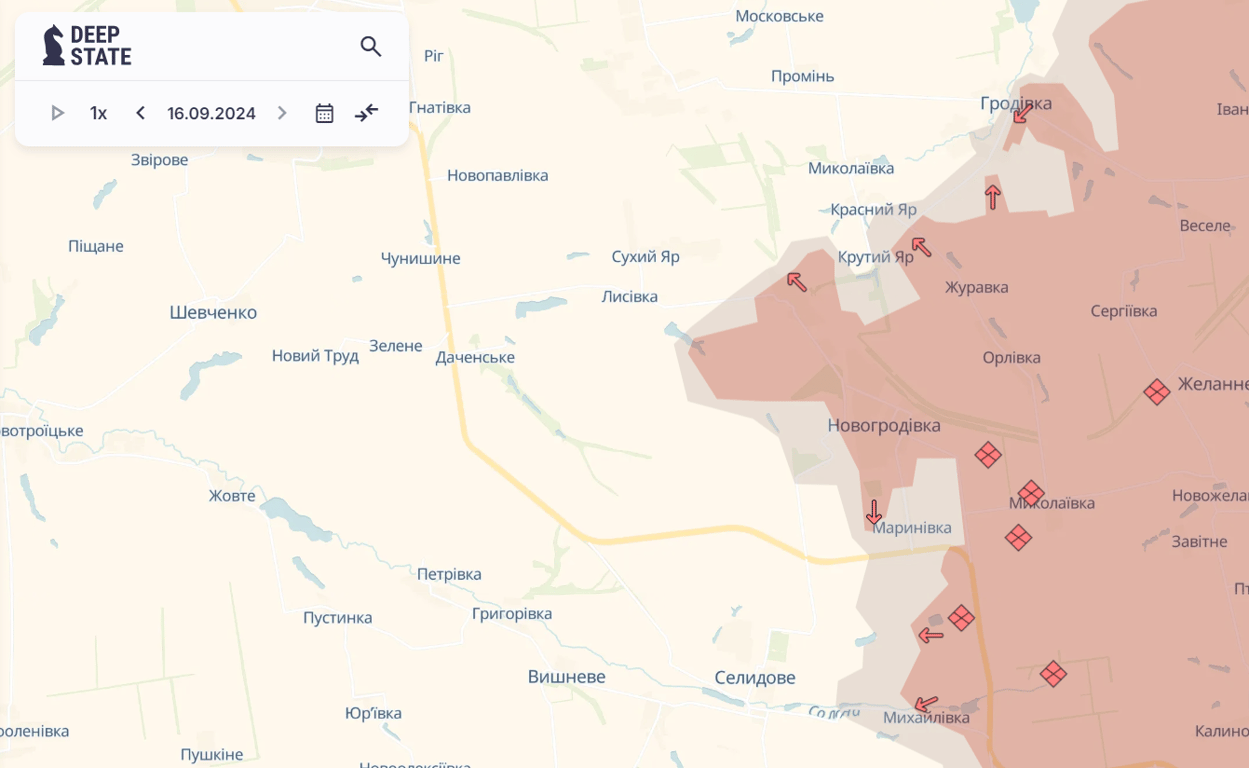Click the arrow marker at Гродівка
Viewport: 1249px width, 768px height.
pyautogui.click(x=1019, y=113)
